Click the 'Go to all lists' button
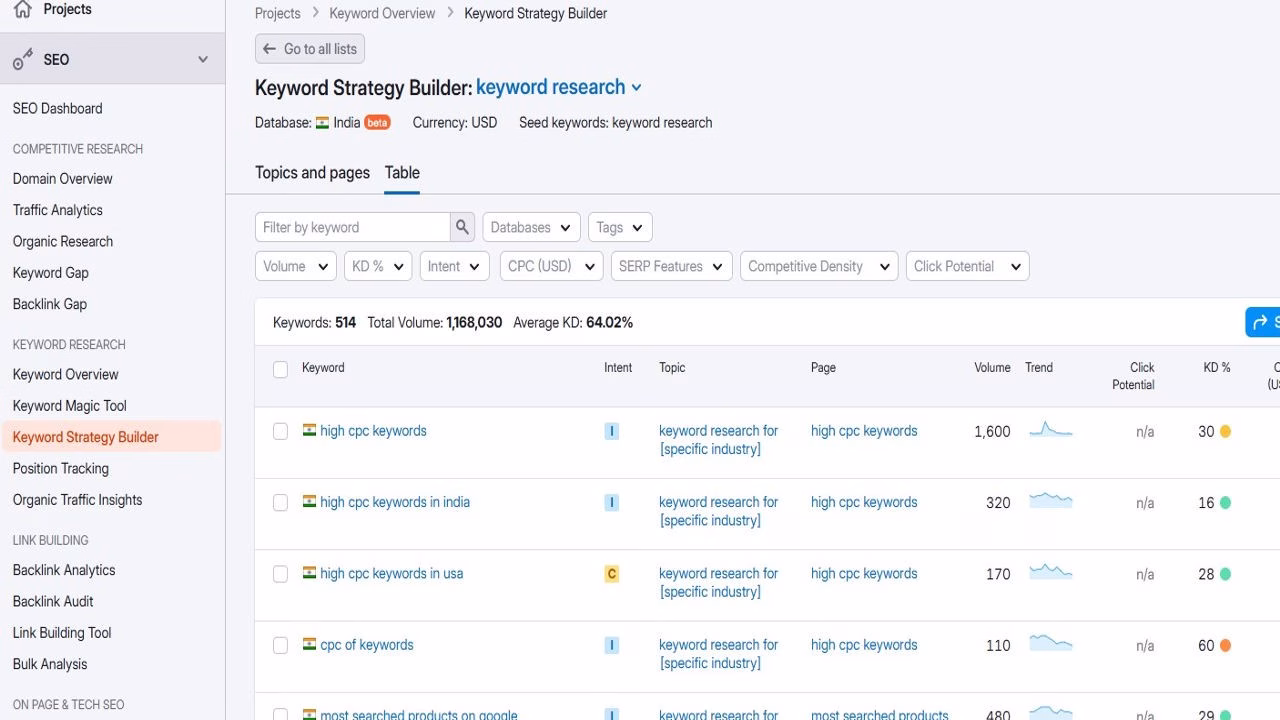The image size is (1280, 720). (x=310, y=48)
